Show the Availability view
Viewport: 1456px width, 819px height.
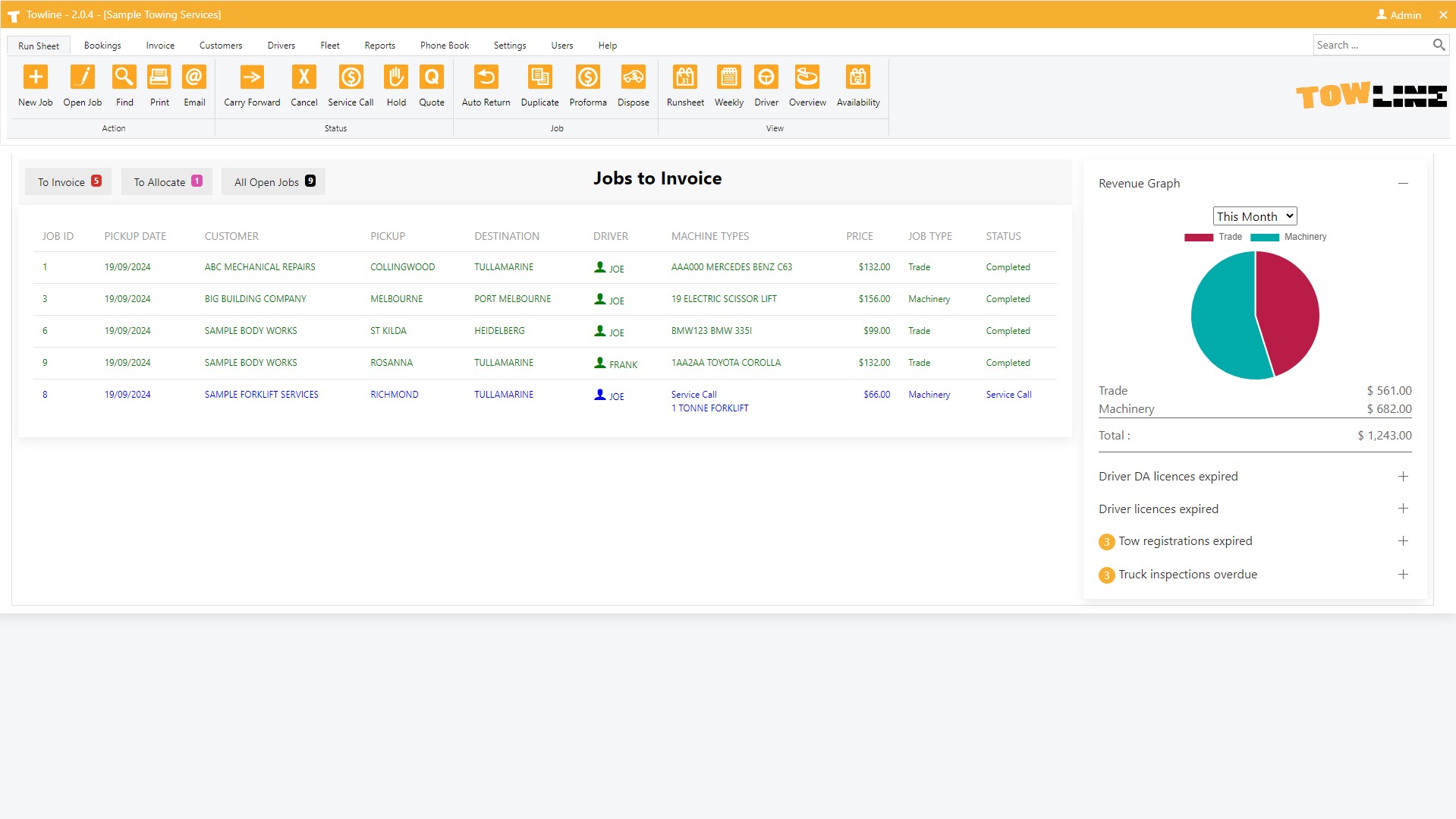click(858, 77)
